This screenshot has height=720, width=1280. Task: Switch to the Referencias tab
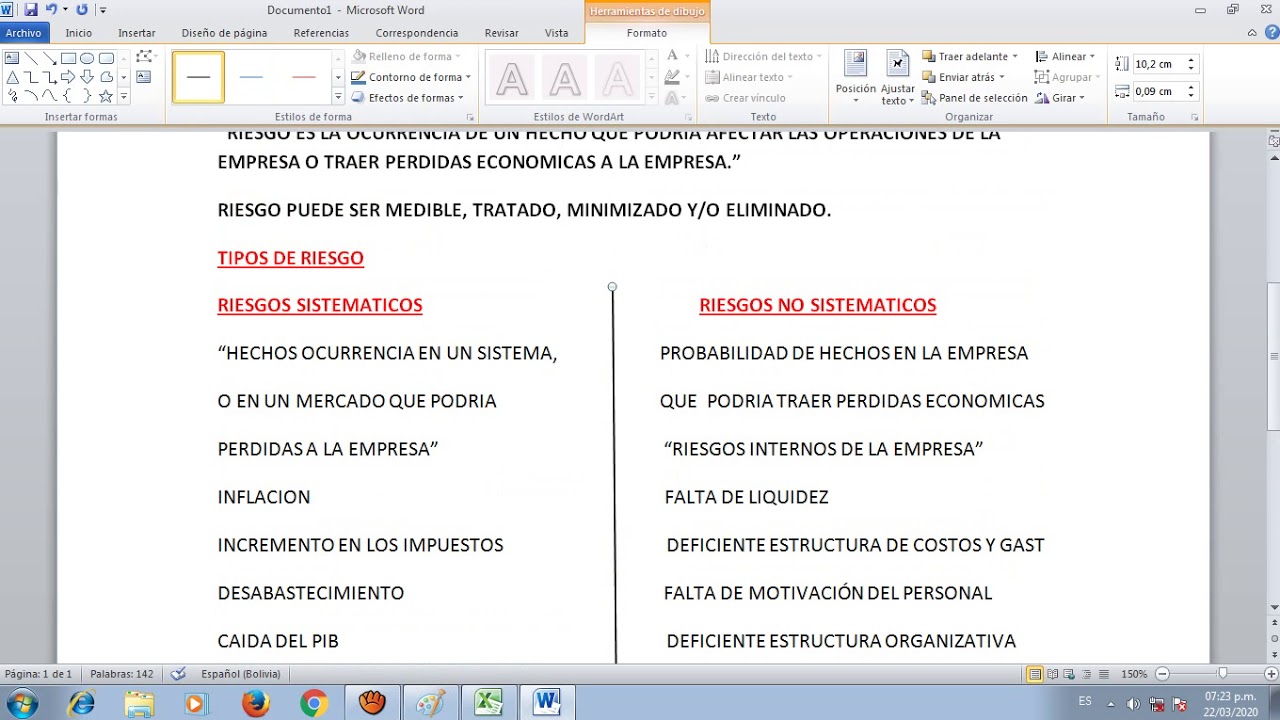point(321,33)
